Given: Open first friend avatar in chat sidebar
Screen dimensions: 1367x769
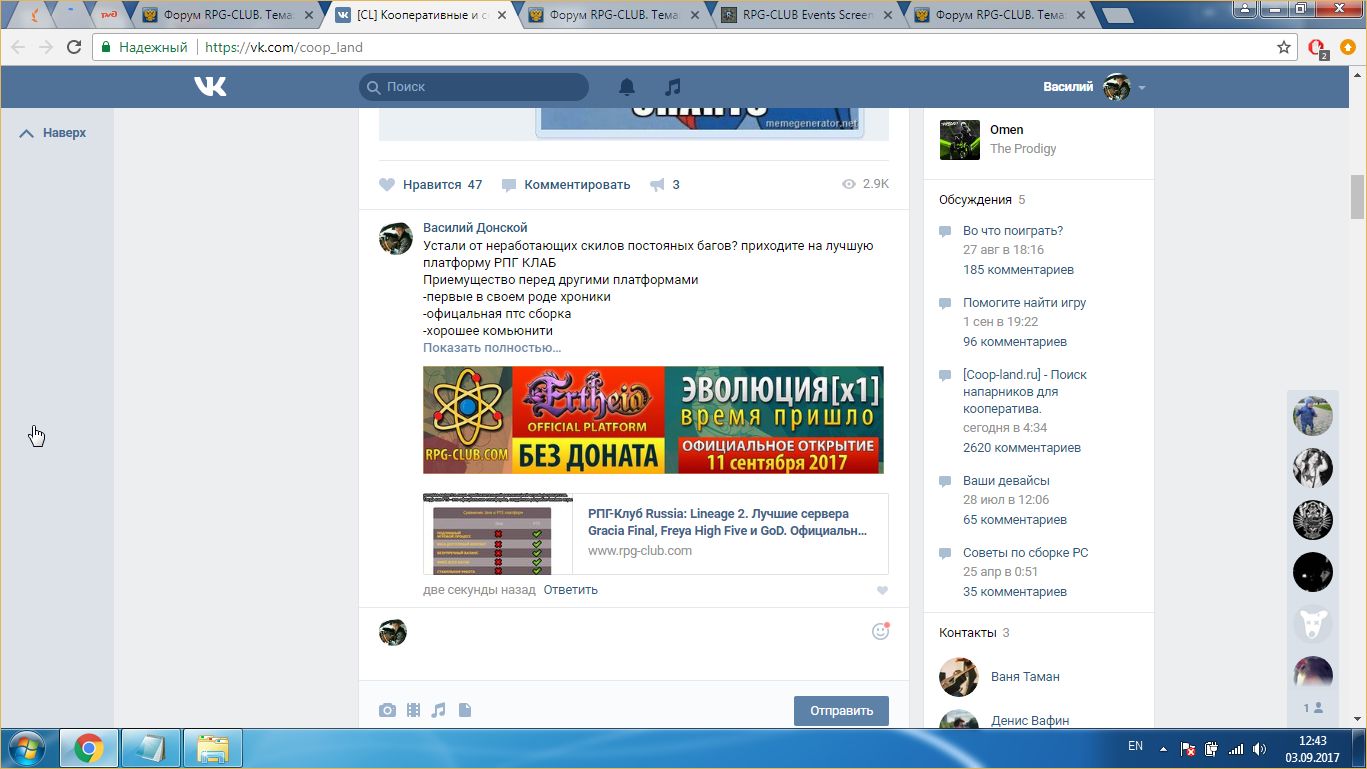Looking at the screenshot, I should (x=1313, y=415).
